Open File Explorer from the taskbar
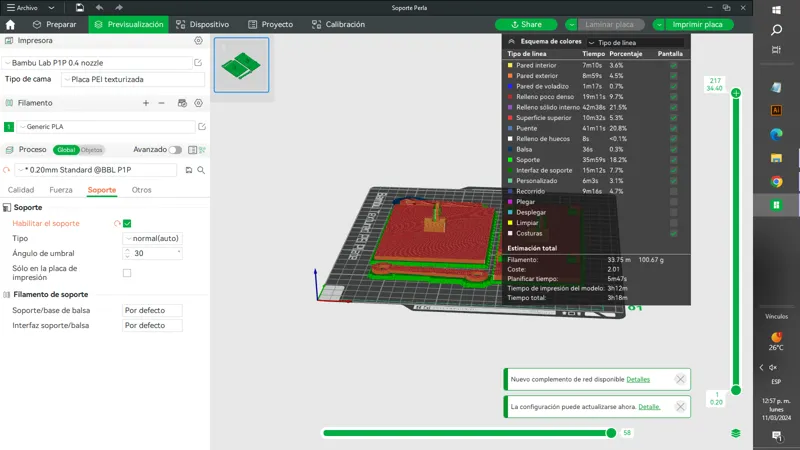 click(777, 158)
